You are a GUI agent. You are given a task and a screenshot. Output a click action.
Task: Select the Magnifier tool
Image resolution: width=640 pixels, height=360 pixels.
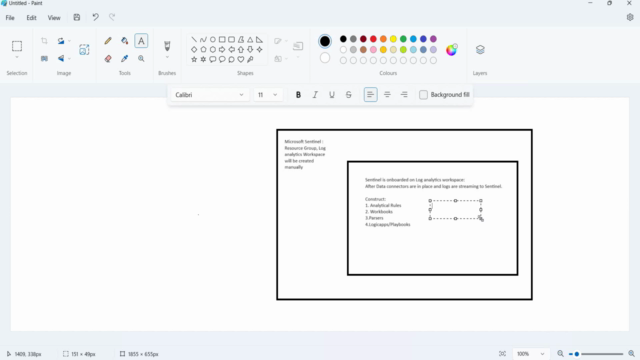[x=141, y=58]
